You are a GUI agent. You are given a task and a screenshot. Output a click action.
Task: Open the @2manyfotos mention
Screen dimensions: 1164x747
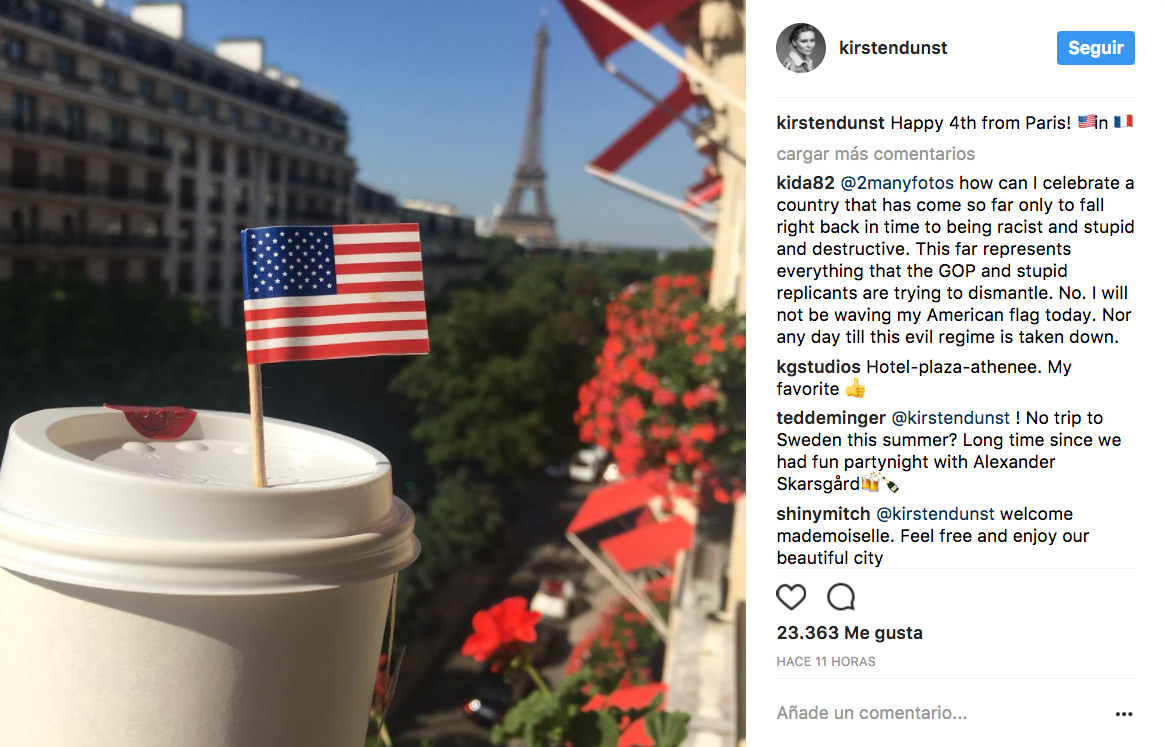[897, 183]
